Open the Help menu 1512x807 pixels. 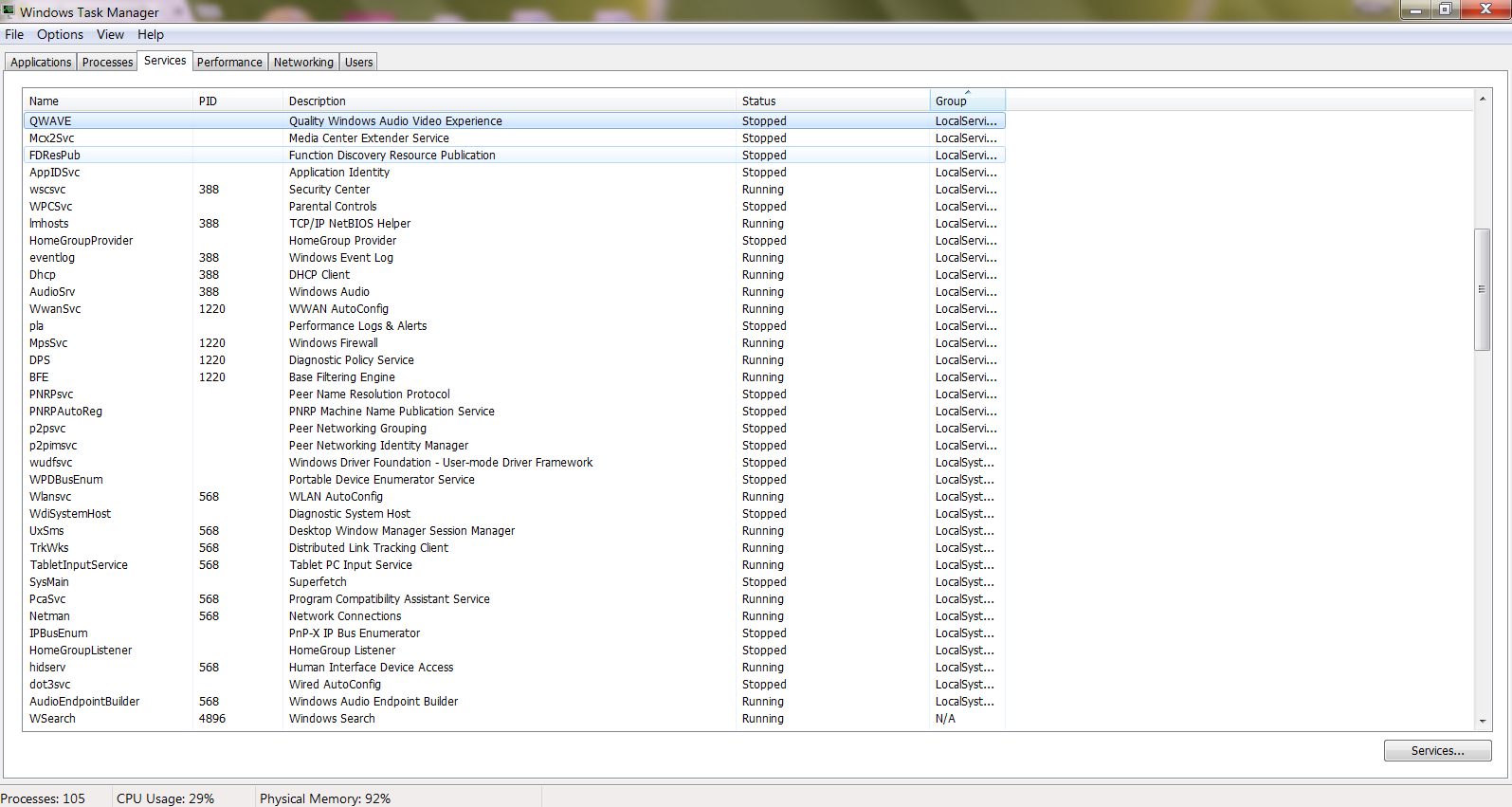(x=151, y=34)
